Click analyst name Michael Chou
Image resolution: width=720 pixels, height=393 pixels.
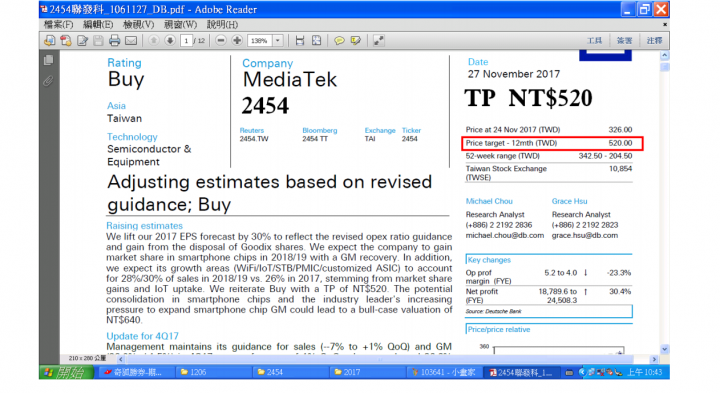(489, 201)
